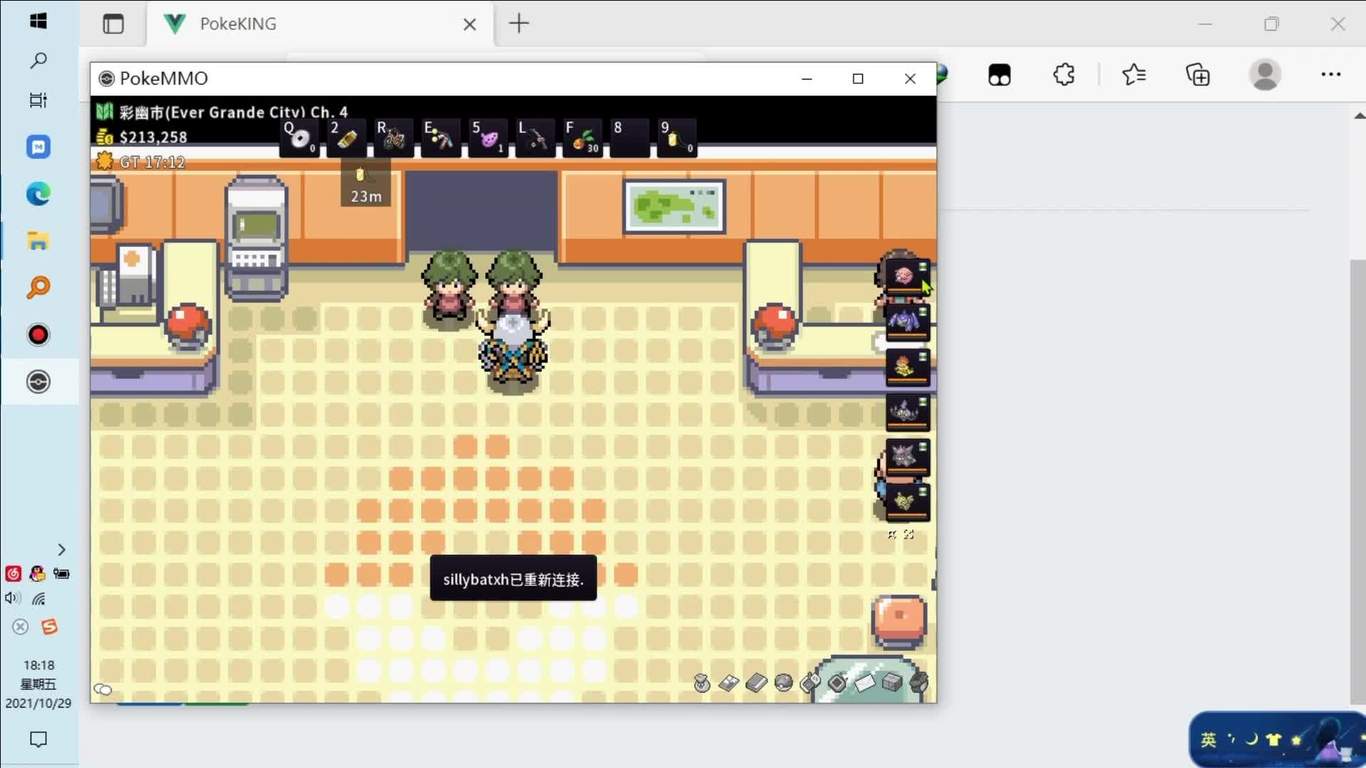Image resolution: width=1366 pixels, height=768 pixels.
Task: Open browser Settings and more menu
Action: [1330, 75]
